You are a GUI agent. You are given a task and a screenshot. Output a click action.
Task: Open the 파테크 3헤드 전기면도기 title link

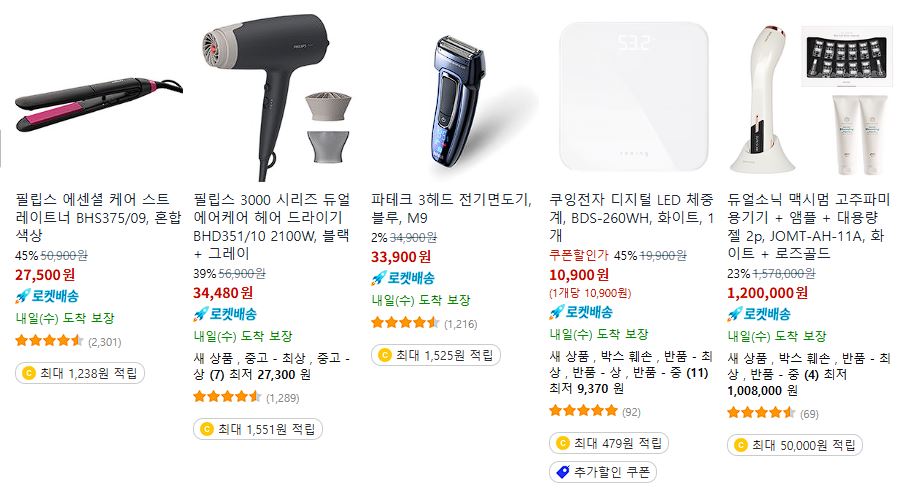(451, 208)
